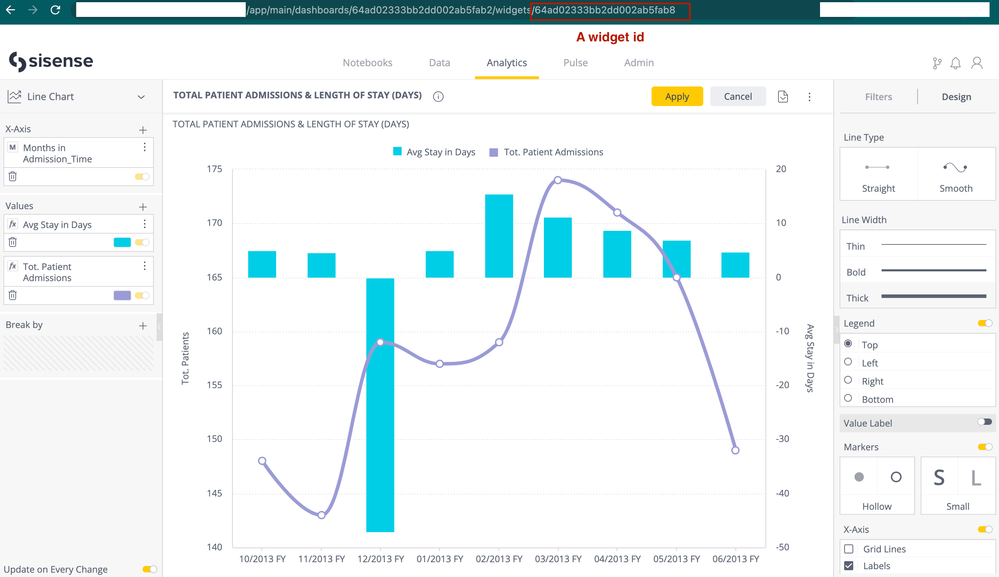Add a Break by field
Viewport: 999px width, 577px height.
pos(143,326)
